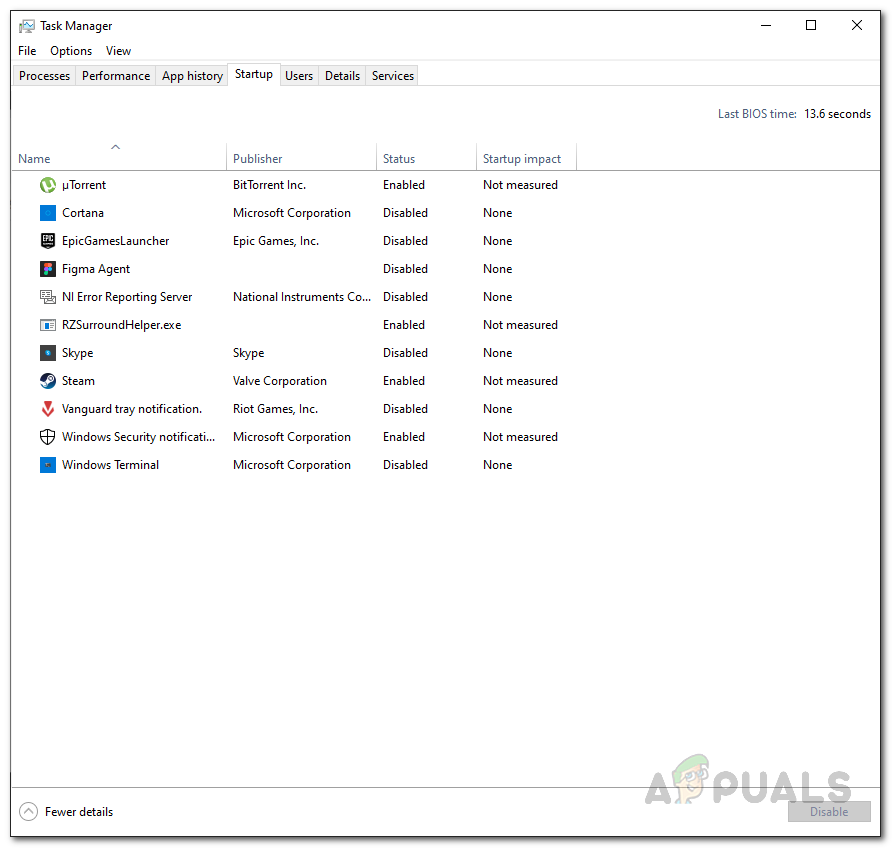Image resolution: width=892 pixels, height=848 pixels.
Task: Maximize the Task Manager window
Action: pos(811,25)
